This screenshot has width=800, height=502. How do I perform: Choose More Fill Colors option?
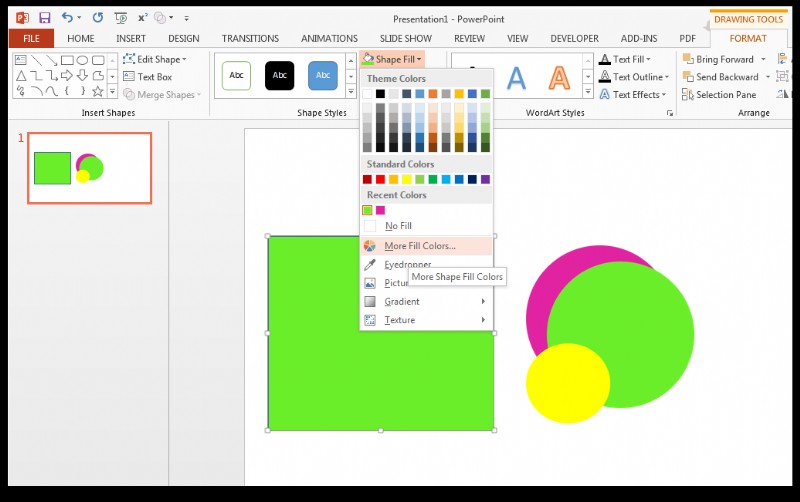(427, 246)
